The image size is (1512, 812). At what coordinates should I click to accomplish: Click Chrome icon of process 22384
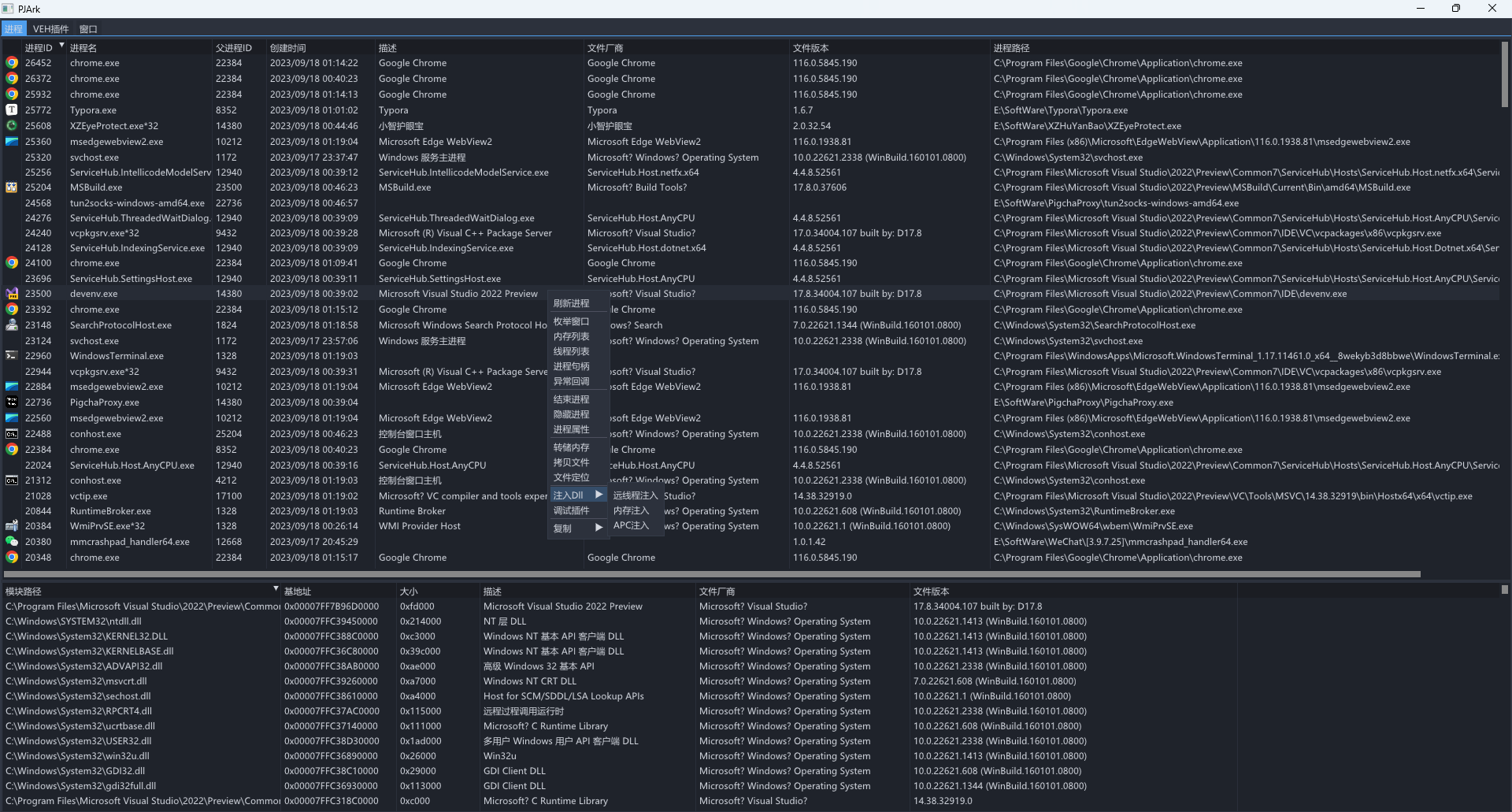click(12, 450)
